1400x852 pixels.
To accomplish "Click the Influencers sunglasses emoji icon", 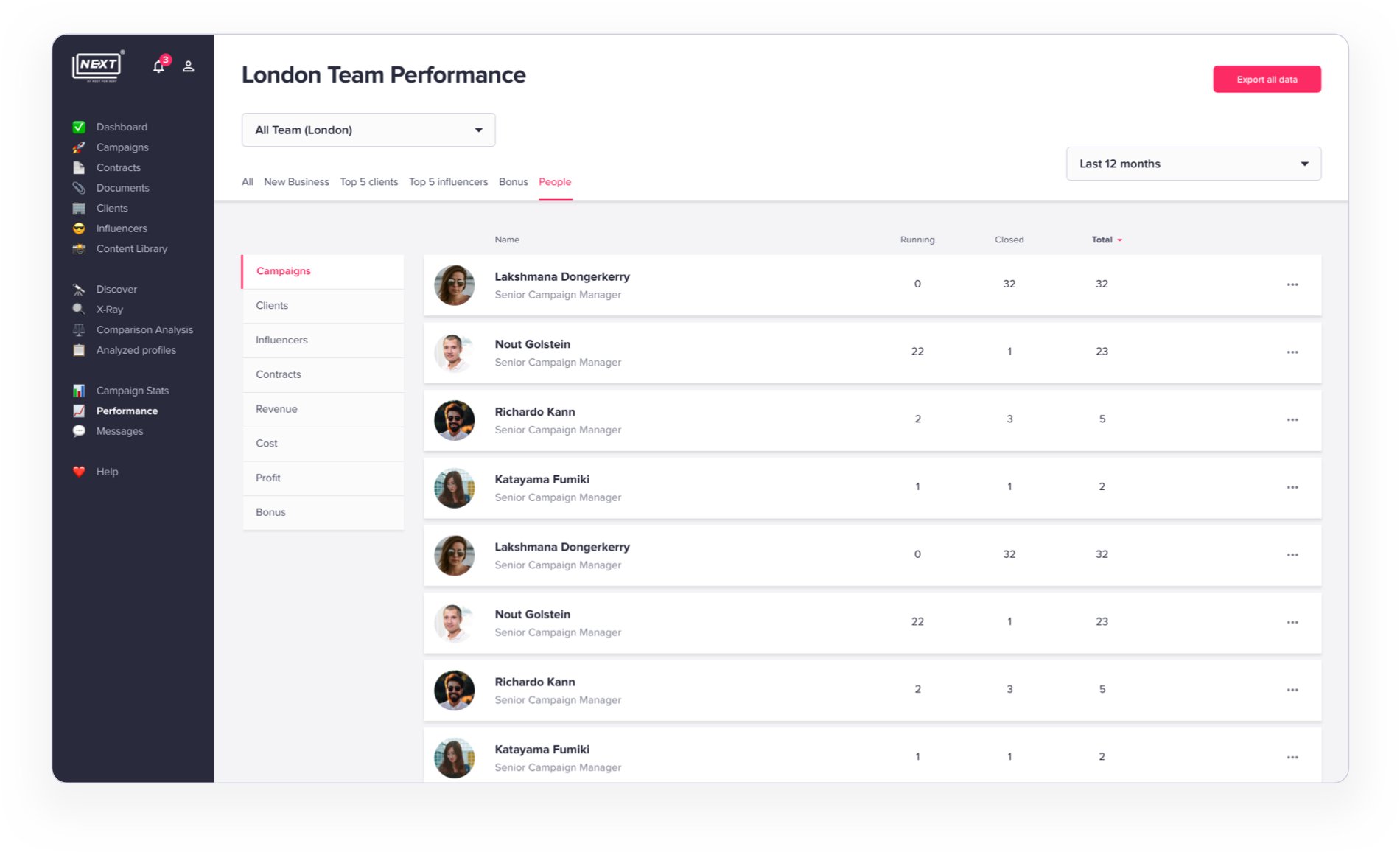I will coord(79,228).
